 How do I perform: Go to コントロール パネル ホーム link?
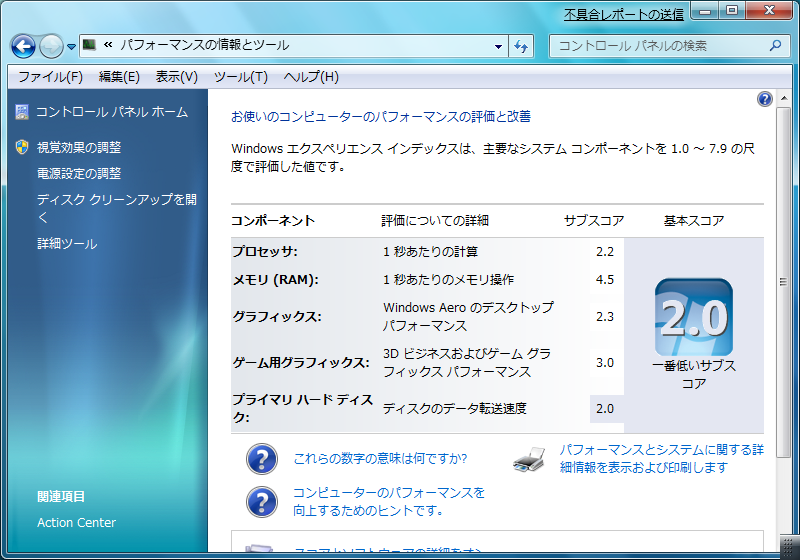pos(112,112)
